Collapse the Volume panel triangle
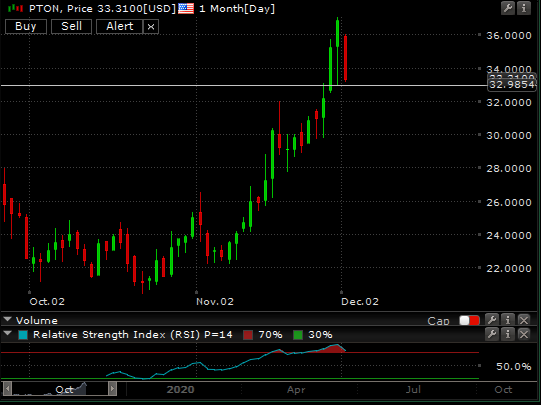 [8, 319]
